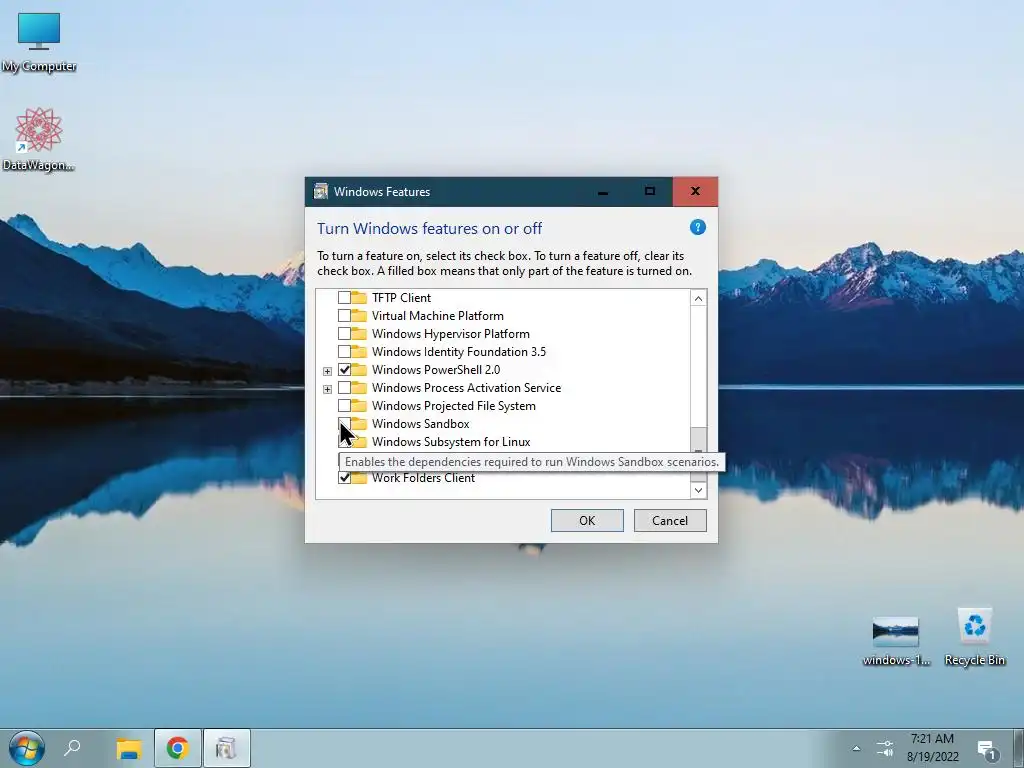This screenshot has height=768, width=1024.
Task: Open the notification center icon
Action: [987, 750]
